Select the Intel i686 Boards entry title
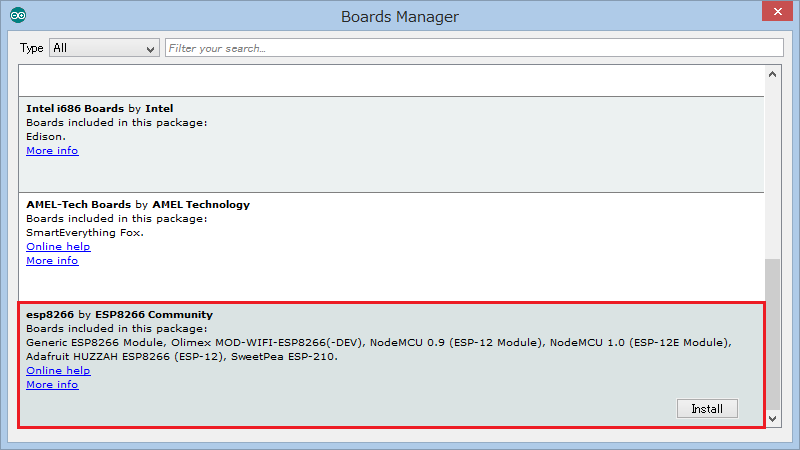The image size is (800, 450). (99, 108)
